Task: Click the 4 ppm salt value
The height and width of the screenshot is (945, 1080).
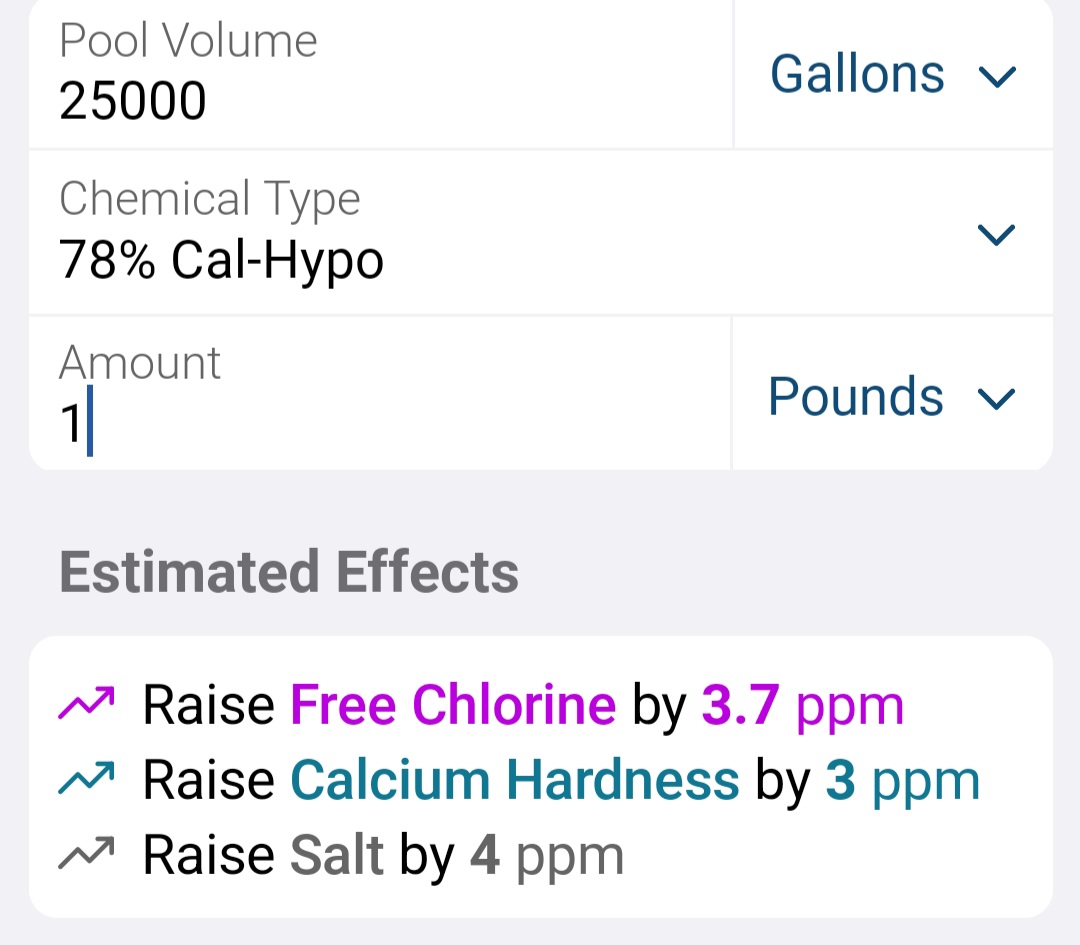Action: click(547, 856)
